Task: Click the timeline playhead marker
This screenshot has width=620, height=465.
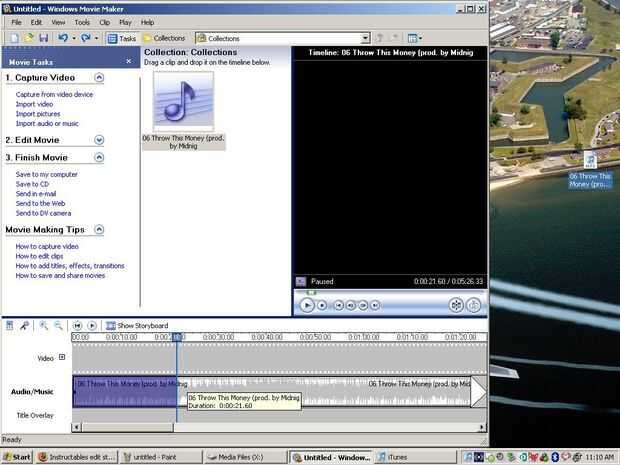Action: pos(177,337)
